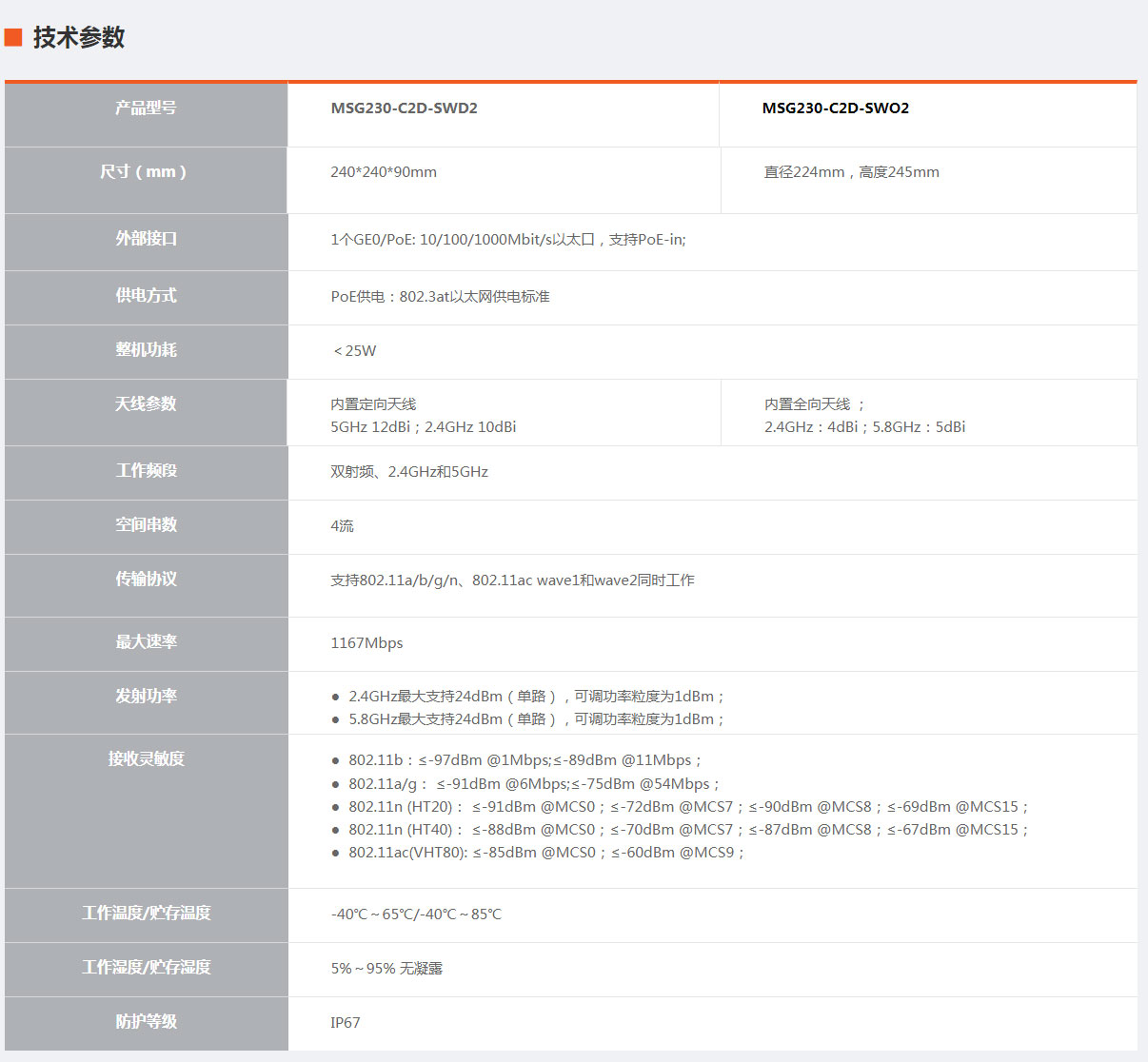This screenshot has width=1148, height=1062.
Task: Click the 2.4GHz：4dBi；5.8GHz：5dBi value
Action: [x=864, y=427]
